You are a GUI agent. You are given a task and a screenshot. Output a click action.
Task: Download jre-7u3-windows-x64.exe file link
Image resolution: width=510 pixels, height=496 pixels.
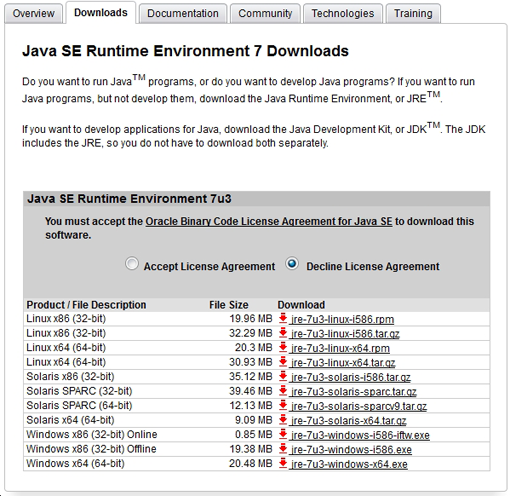349,464
